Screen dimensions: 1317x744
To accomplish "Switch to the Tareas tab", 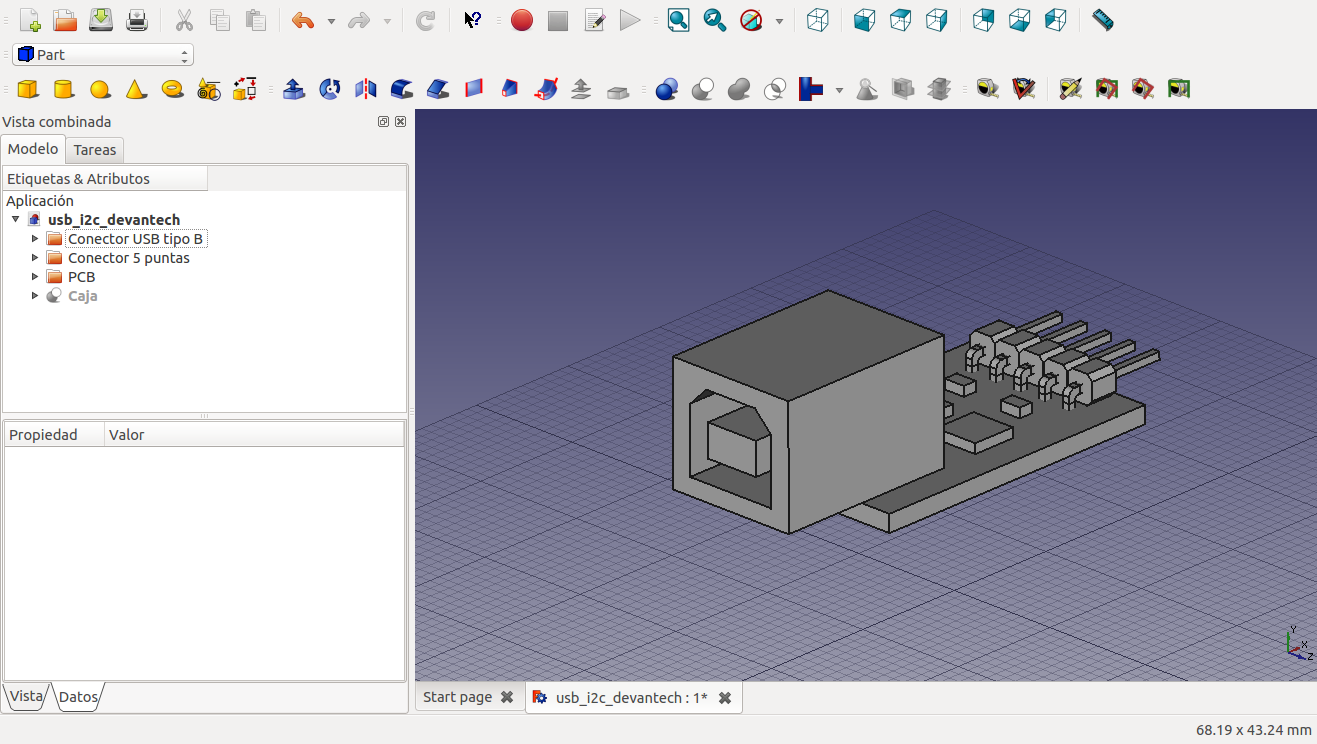I will [x=95, y=150].
